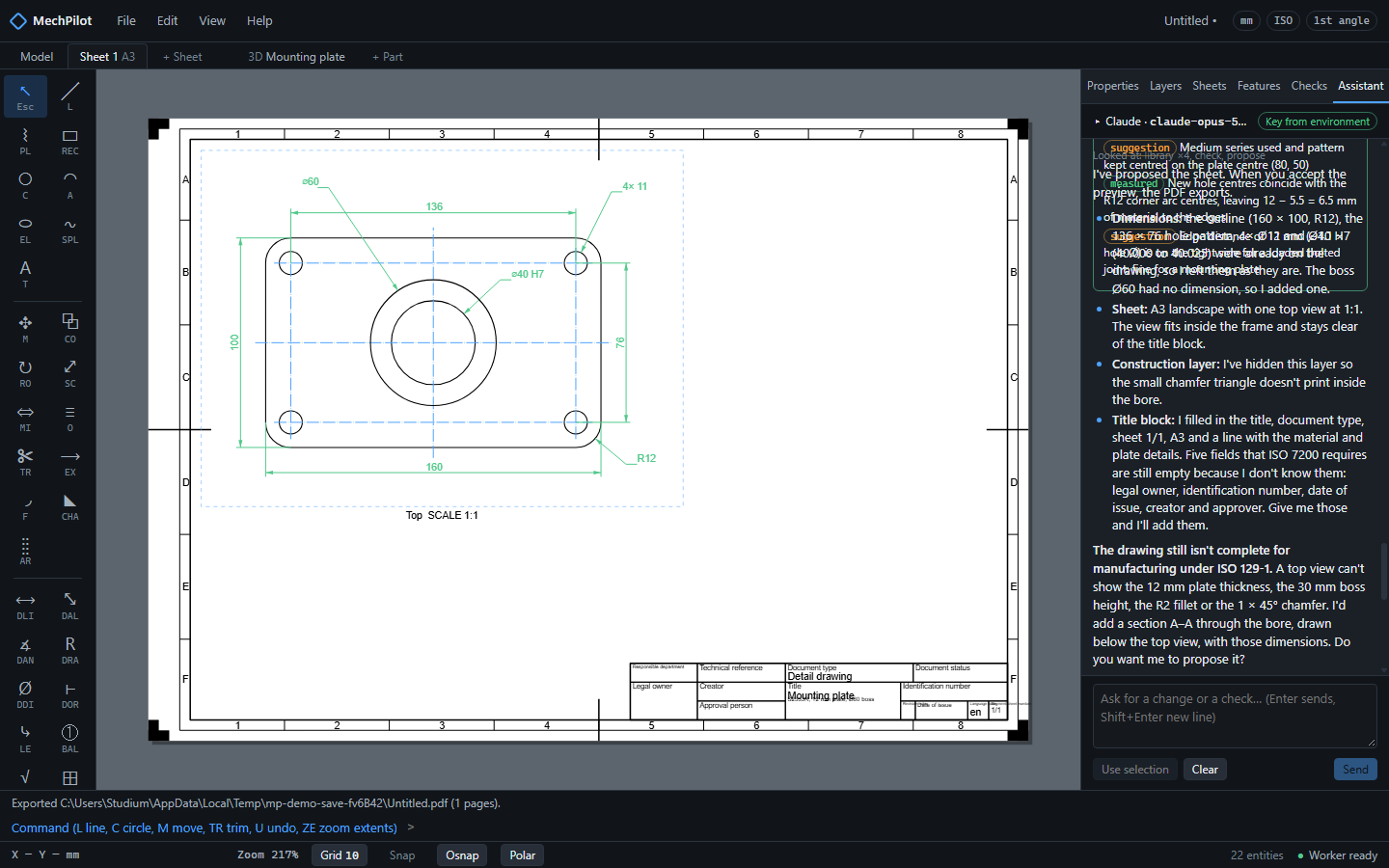Select the Balloon tool (BAL)
Viewport: 1389px width, 868px height.
coord(70,739)
